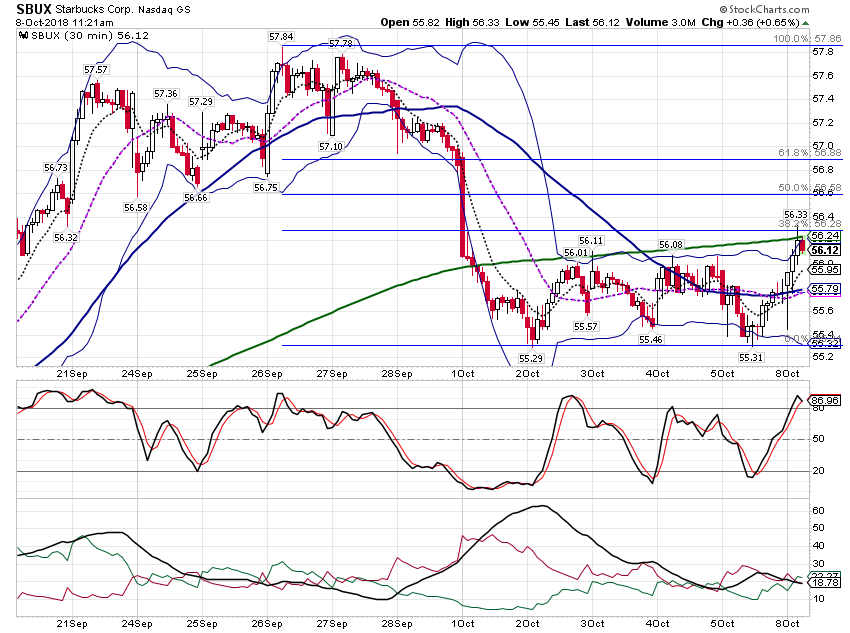Viewport: 850px width, 633px height.
Task: Click the 57.29 price label
Action: pos(201,102)
